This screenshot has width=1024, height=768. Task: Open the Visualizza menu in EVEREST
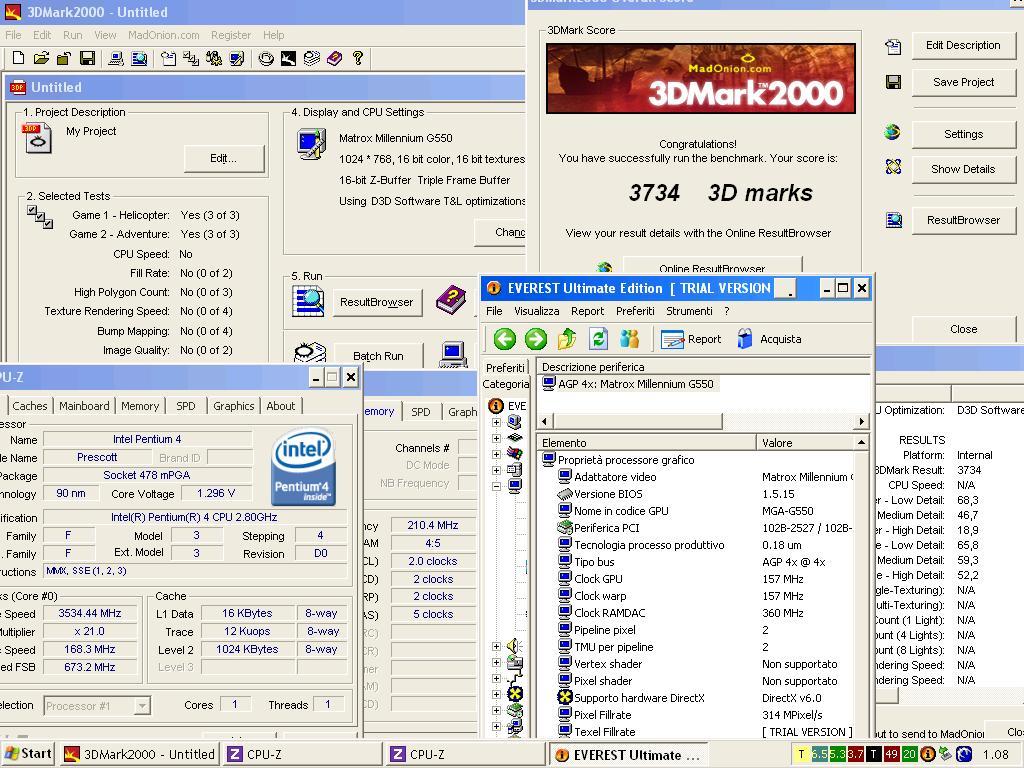click(536, 311)
